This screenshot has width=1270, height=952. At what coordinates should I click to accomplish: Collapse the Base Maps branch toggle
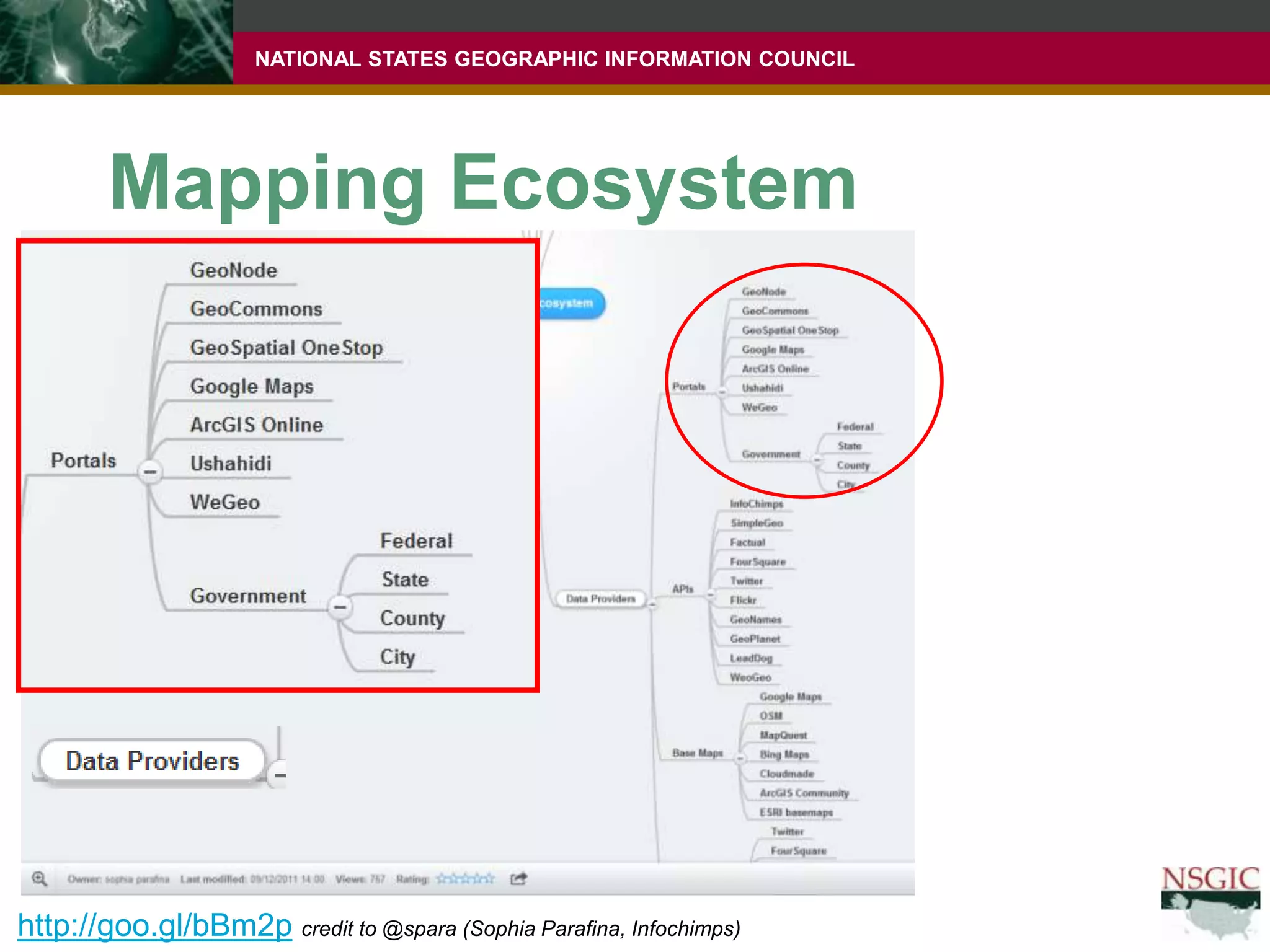(740, 758)
